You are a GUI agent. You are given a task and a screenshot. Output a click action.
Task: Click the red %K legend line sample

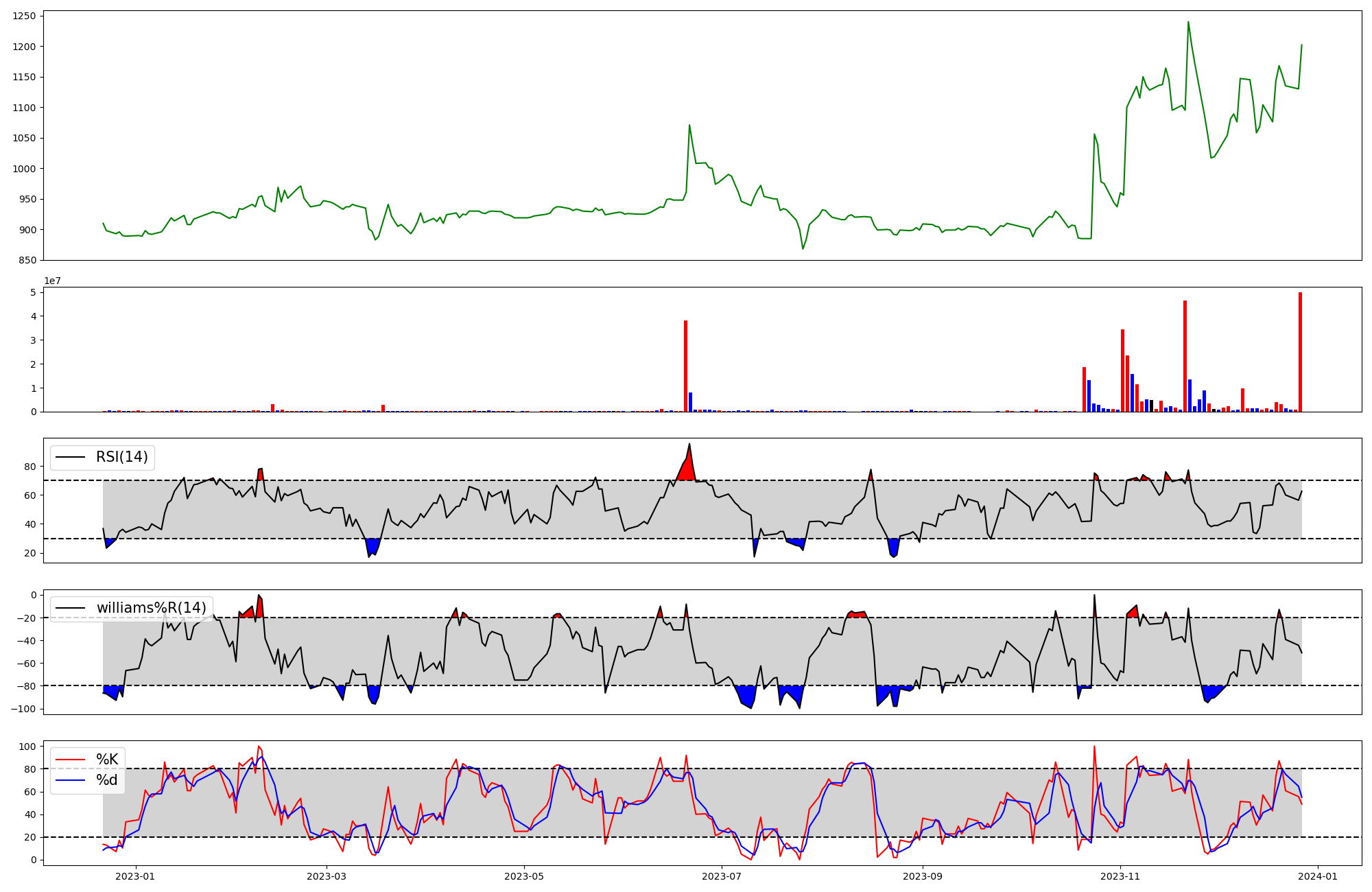70,760
